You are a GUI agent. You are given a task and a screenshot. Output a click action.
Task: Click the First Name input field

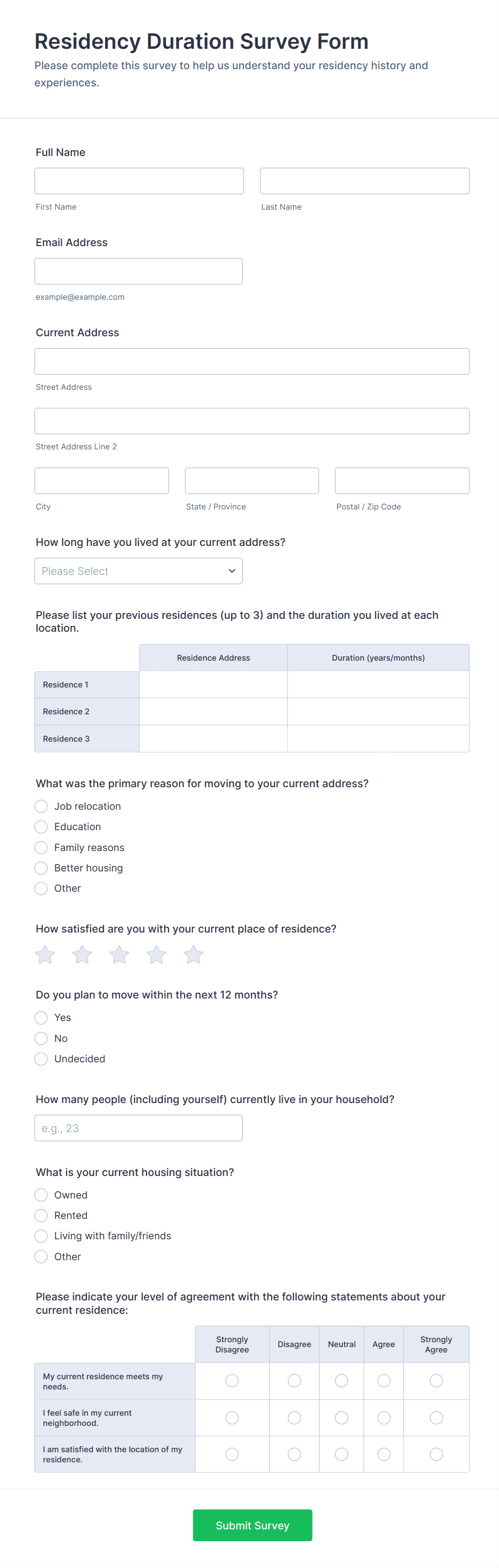139,181
